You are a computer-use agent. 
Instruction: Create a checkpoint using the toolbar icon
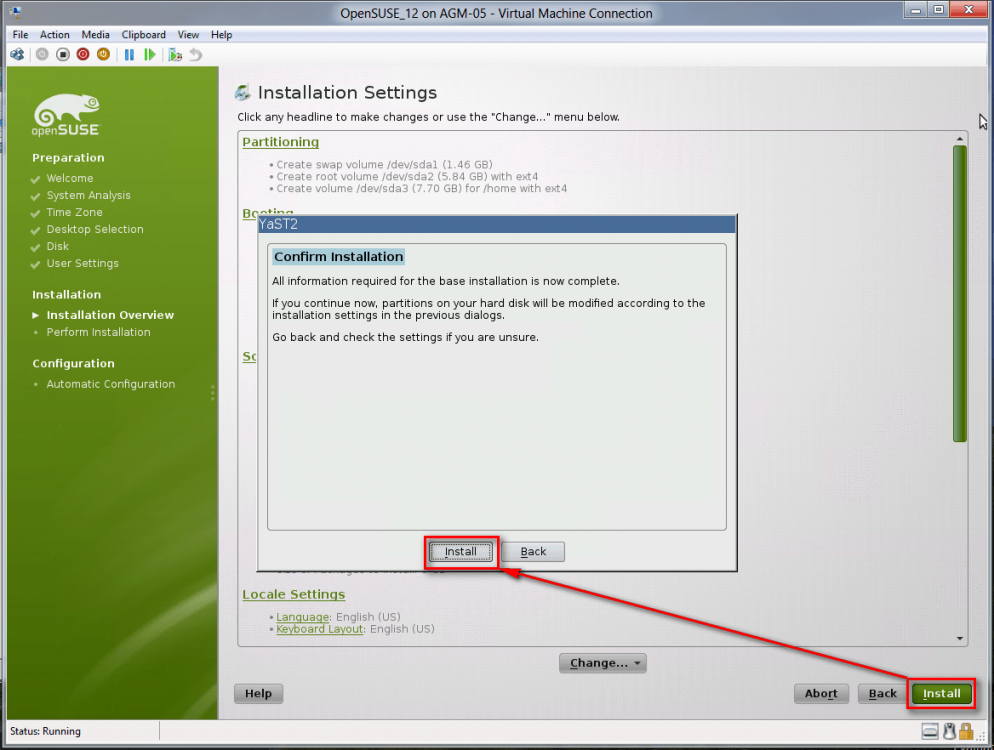tap(175, 55)
